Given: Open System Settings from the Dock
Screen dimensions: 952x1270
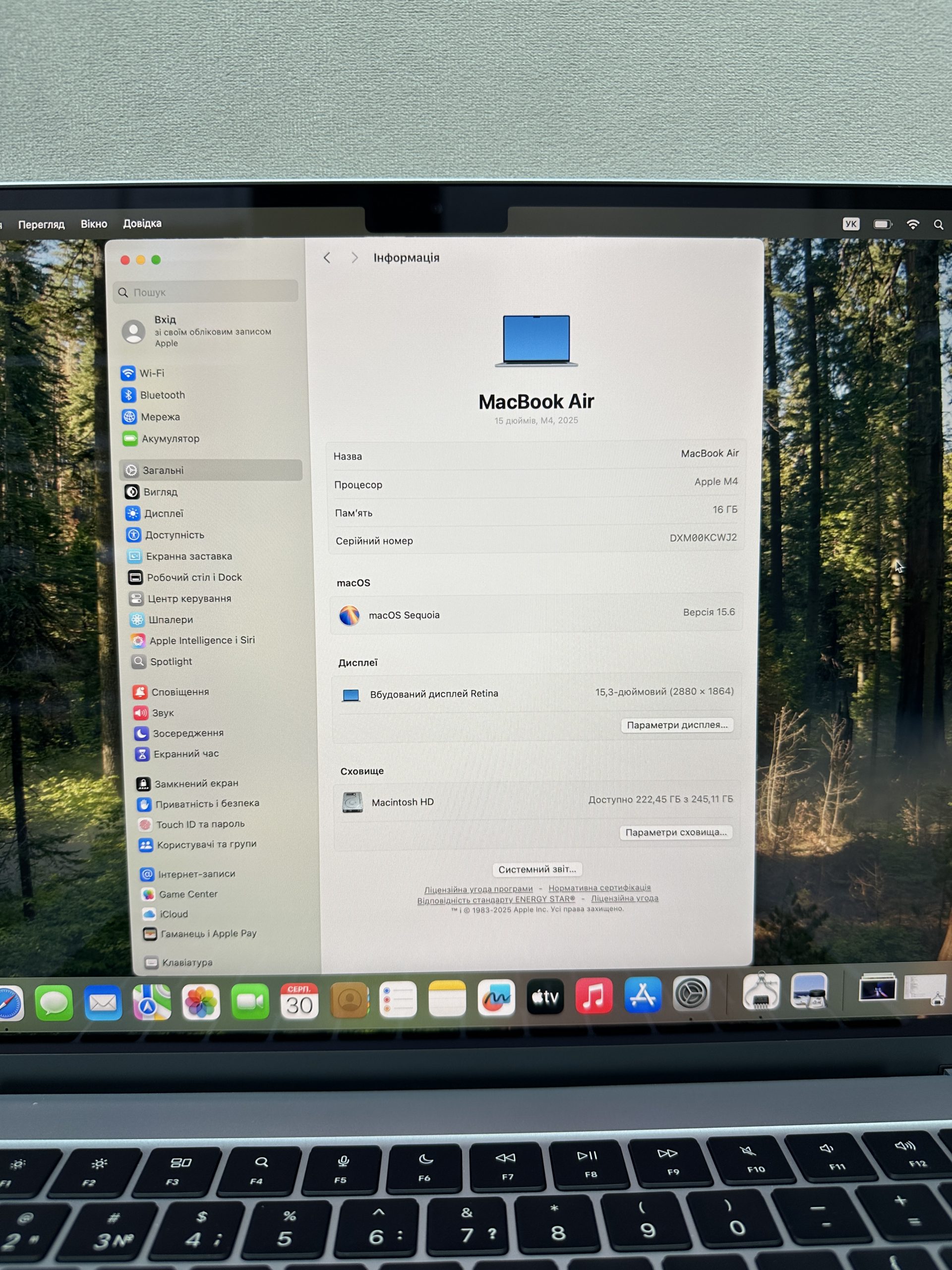Looking at the screenshot, I should pyautogui.click(x=692, y=994).
